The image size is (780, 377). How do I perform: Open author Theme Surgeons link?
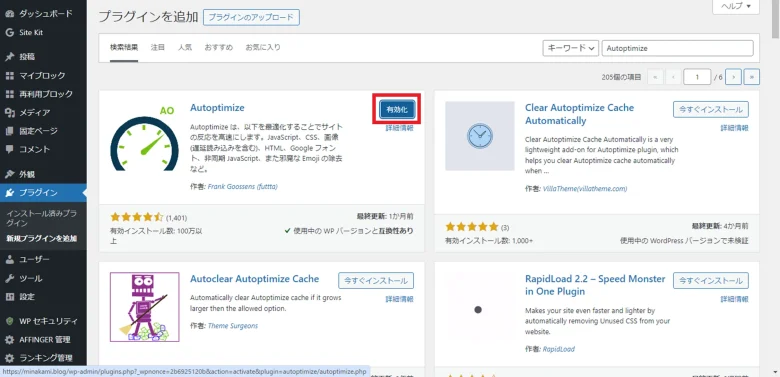pyautogui.click(x=233, y=326)
